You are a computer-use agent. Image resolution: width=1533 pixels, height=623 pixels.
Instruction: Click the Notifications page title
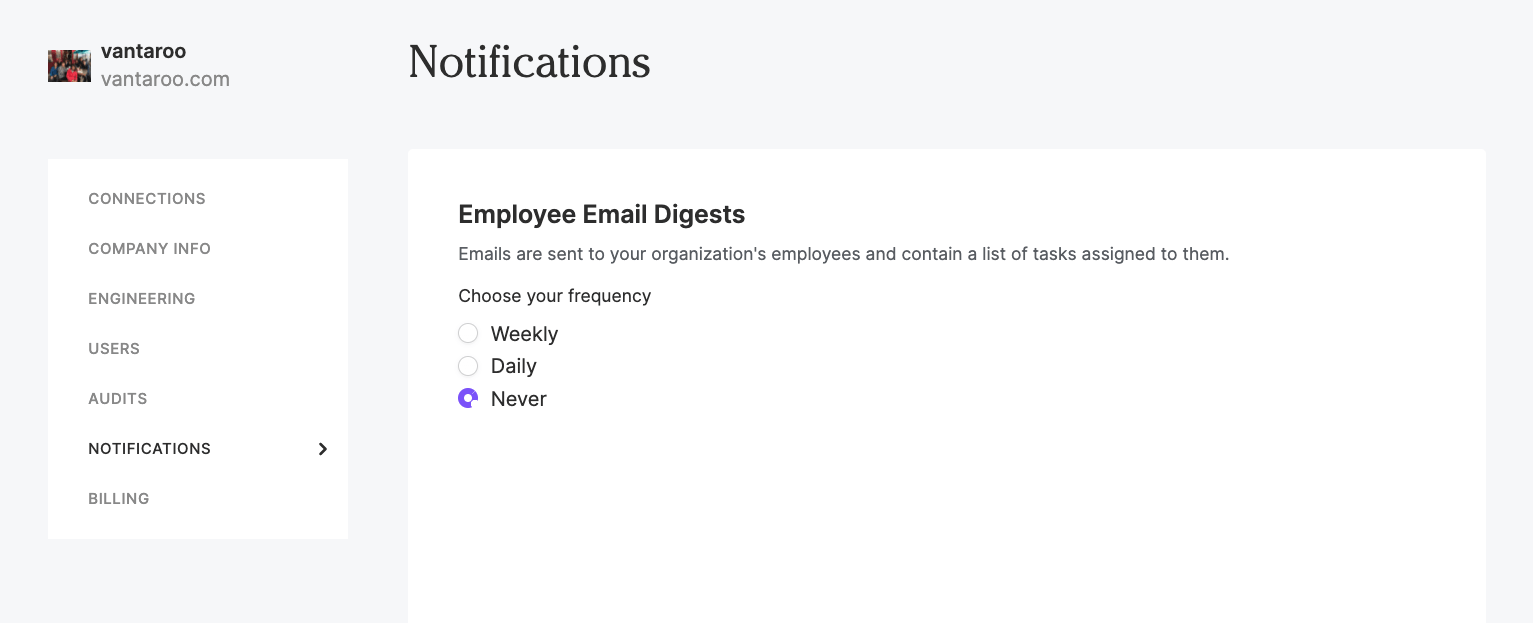pyautogui.click(x=529, y=62)
